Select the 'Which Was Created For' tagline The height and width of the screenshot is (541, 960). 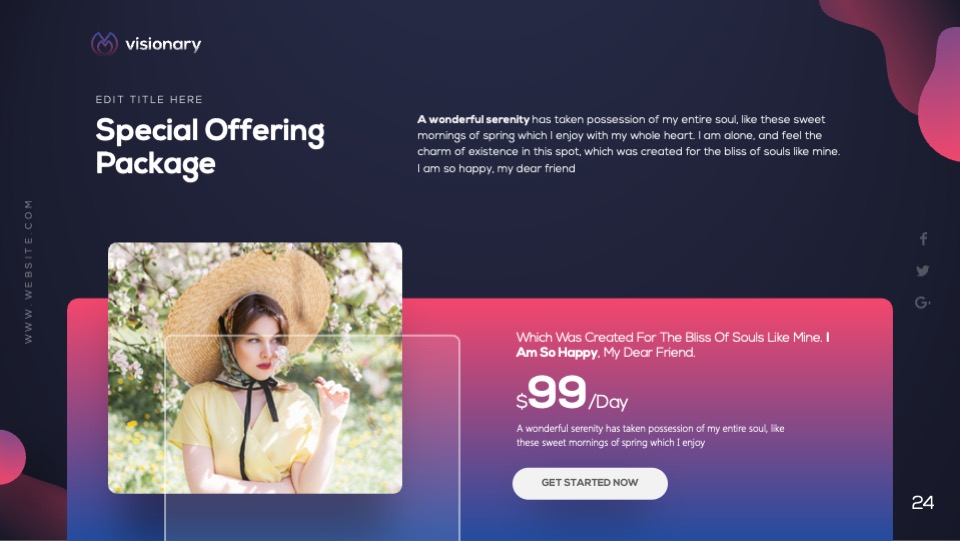coord(672,345)
